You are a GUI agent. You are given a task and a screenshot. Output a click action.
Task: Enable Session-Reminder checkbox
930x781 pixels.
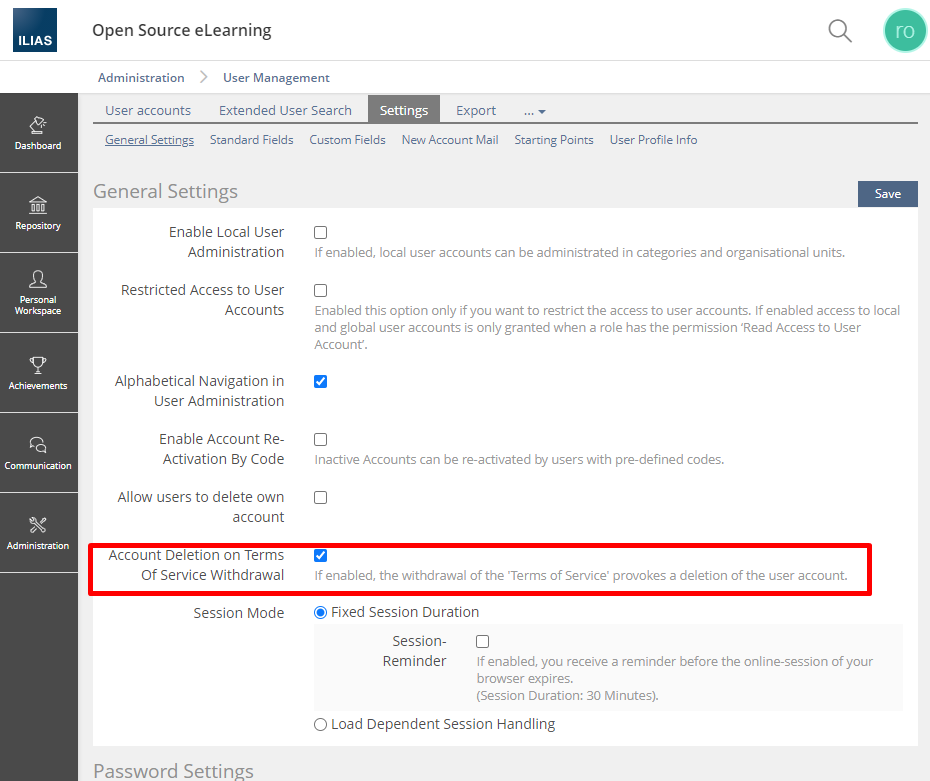(x=483, y=641)
